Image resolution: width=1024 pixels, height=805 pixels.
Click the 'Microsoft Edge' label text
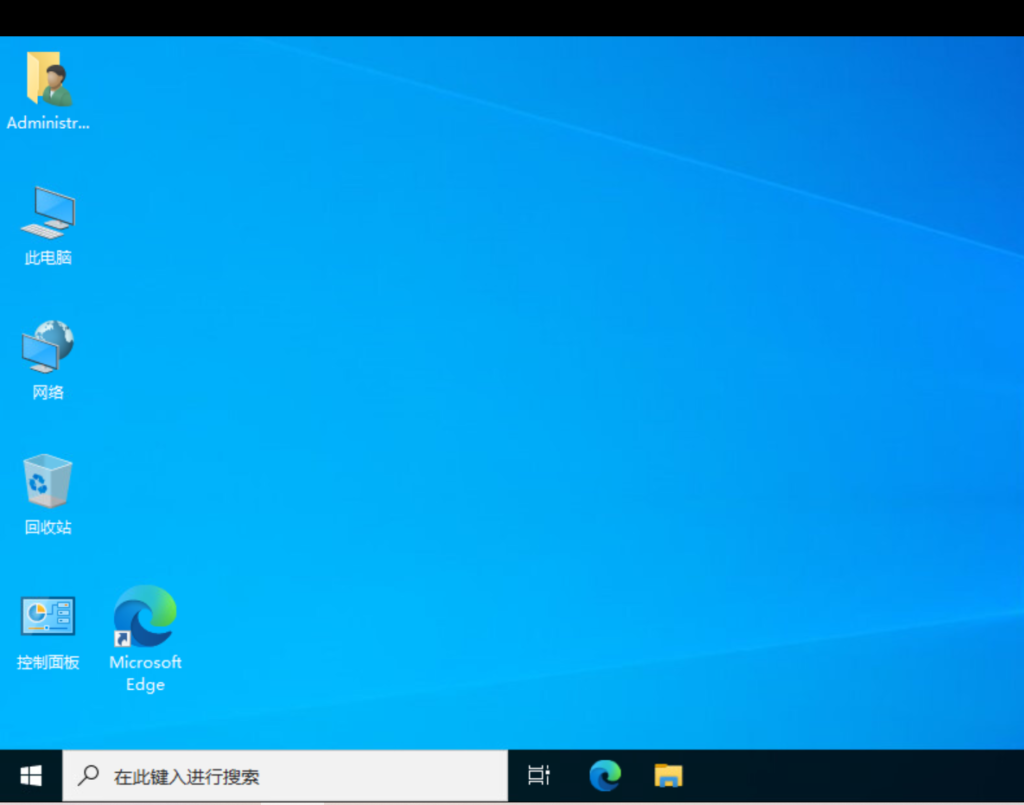click(x=145, y=673)
